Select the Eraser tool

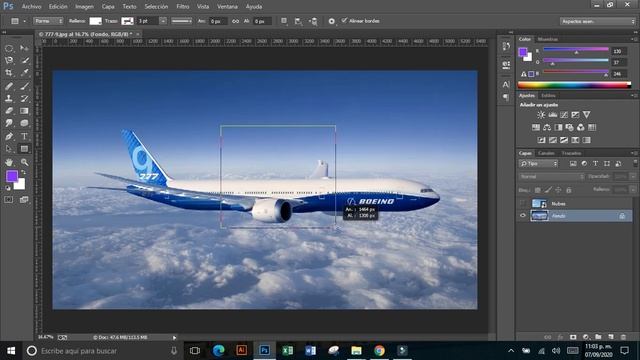9,111
